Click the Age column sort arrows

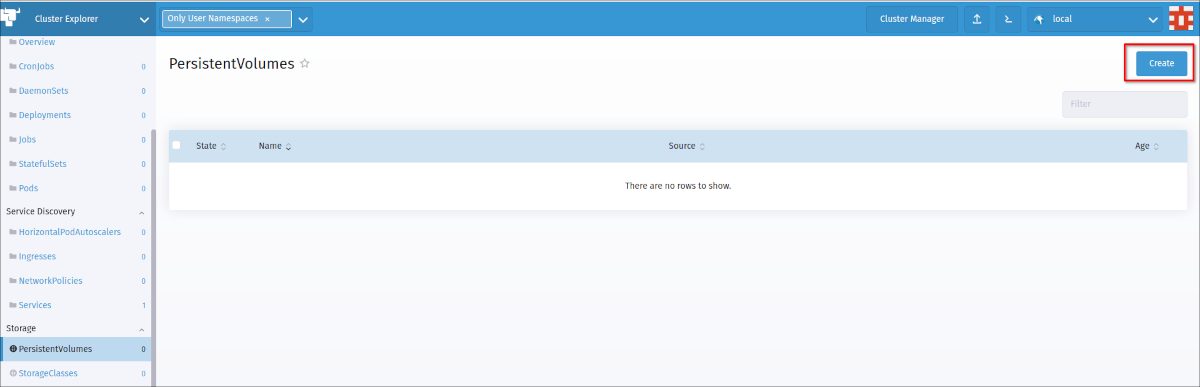(1156, 146)
